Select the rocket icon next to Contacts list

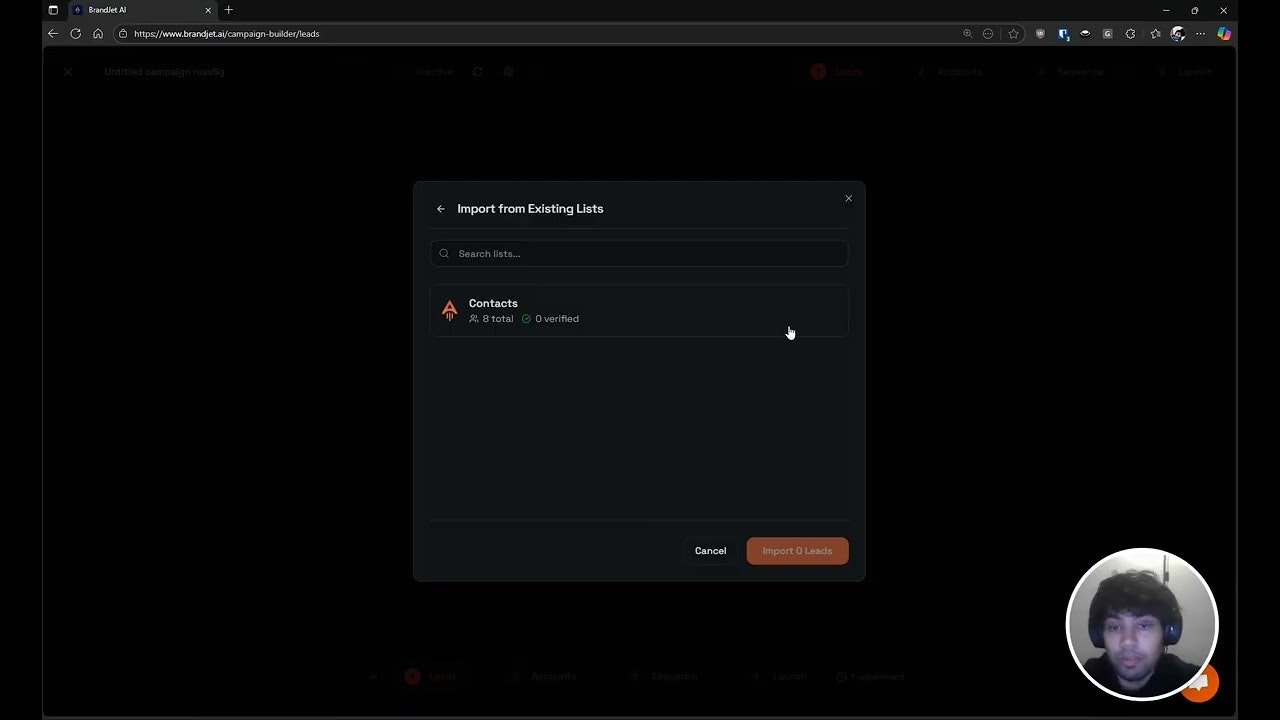click(449, 310)
